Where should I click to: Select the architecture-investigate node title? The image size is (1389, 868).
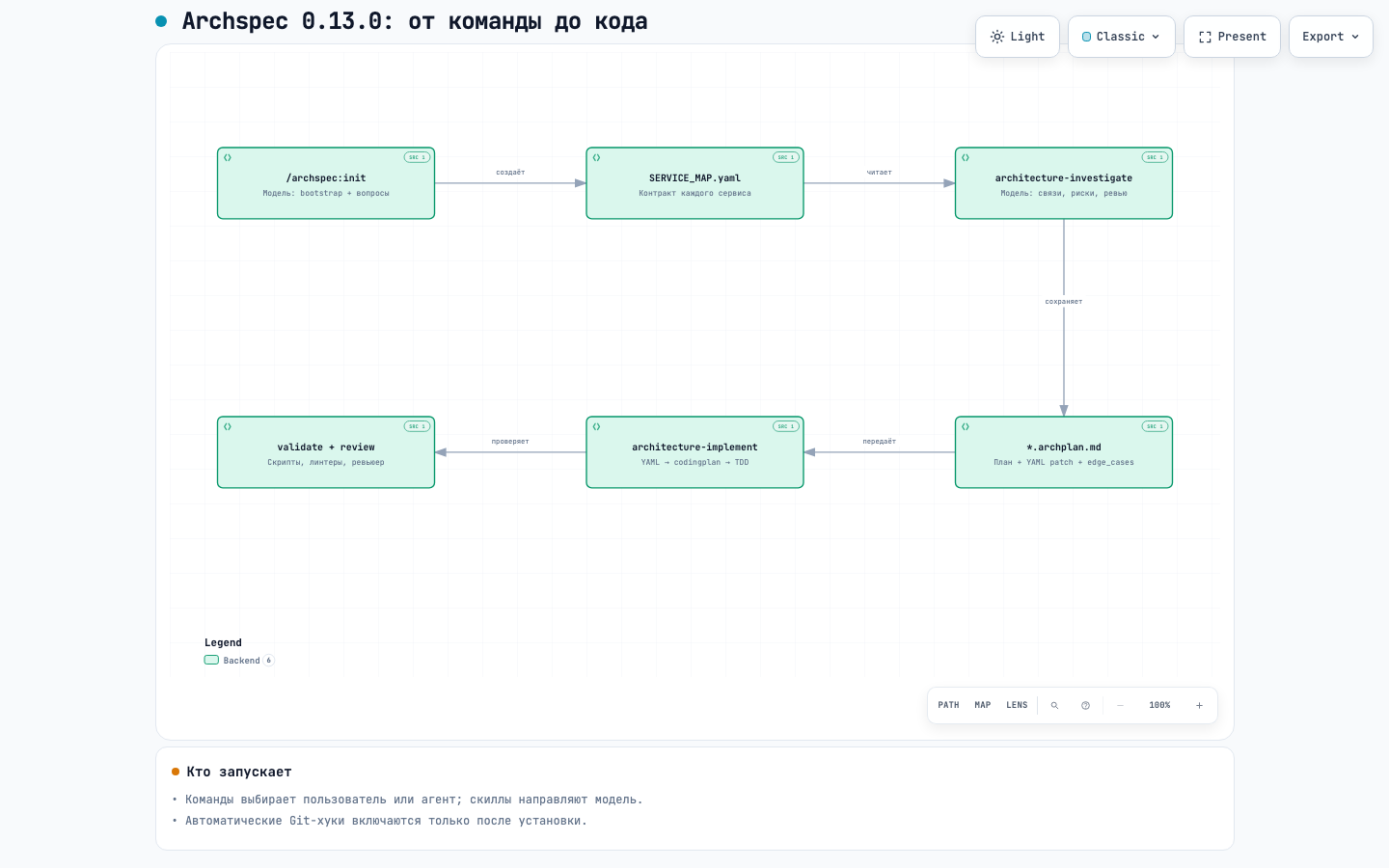click(x=1064, y=178)
